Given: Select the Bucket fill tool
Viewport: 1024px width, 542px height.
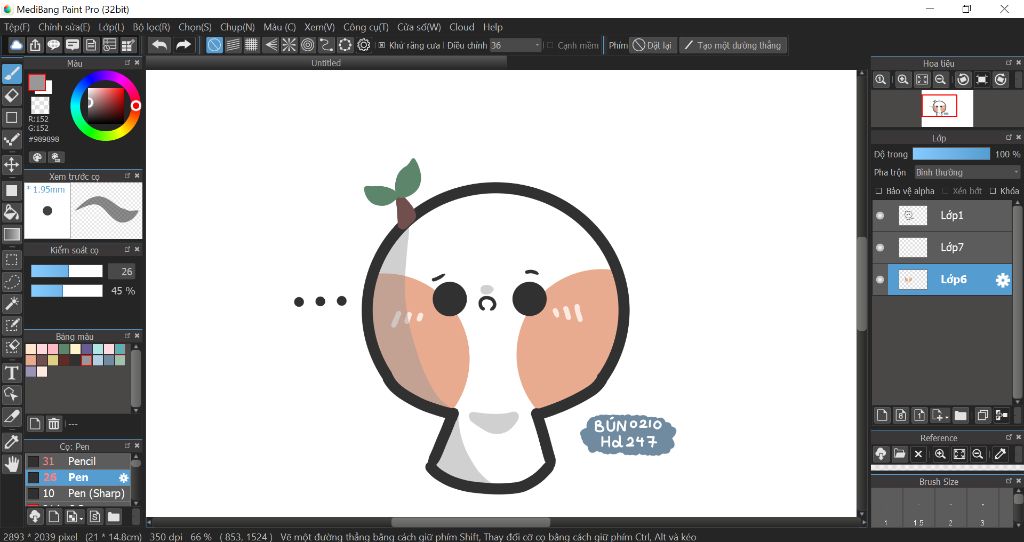Looking at the screenshot, I should [12, 212].
